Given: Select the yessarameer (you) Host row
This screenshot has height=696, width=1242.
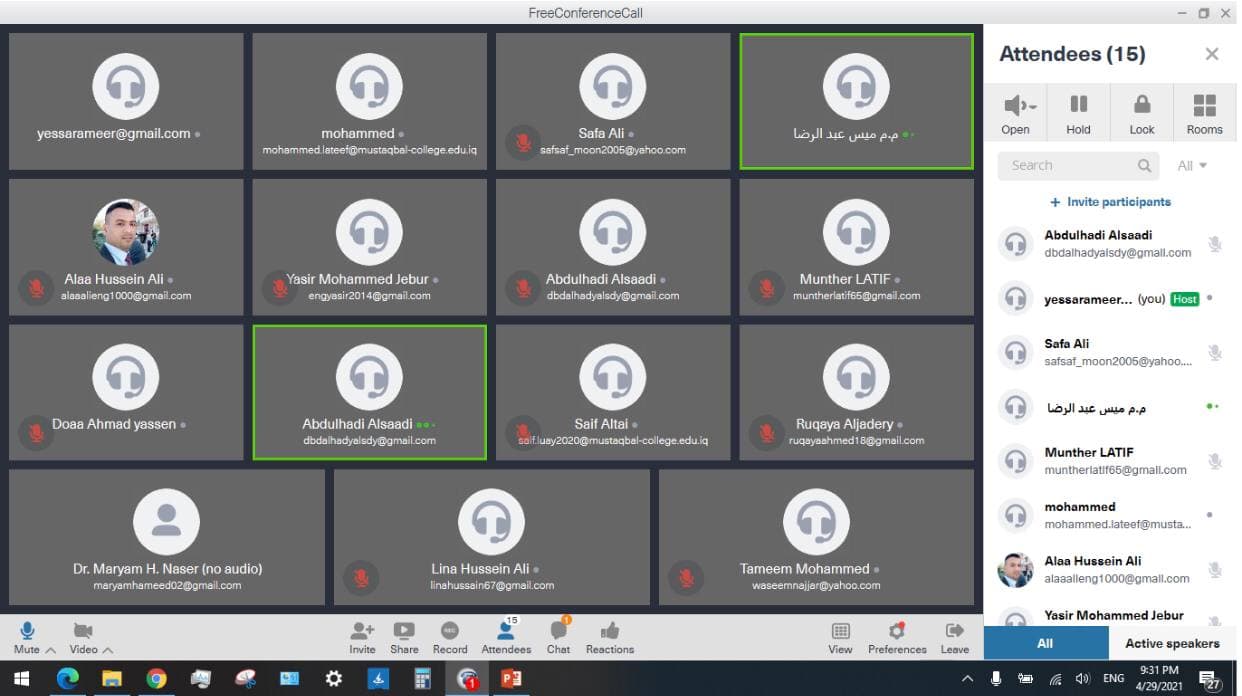Looking at the screenshot, I should click(x=1110, y=298).
